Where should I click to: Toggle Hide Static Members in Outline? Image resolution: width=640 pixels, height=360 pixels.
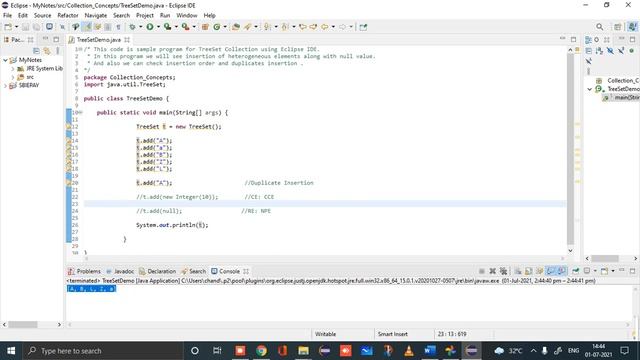coord(621,51)
